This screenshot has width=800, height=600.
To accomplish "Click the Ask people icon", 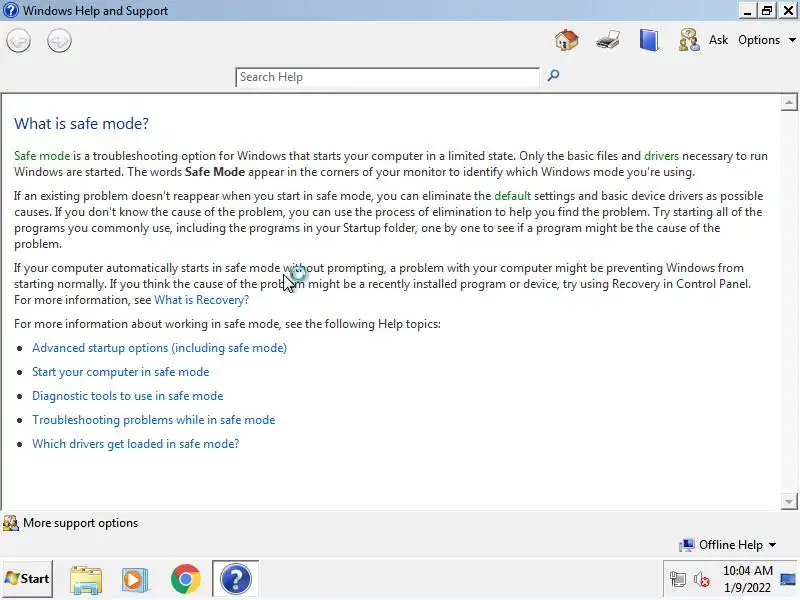I will pos(689,40).
